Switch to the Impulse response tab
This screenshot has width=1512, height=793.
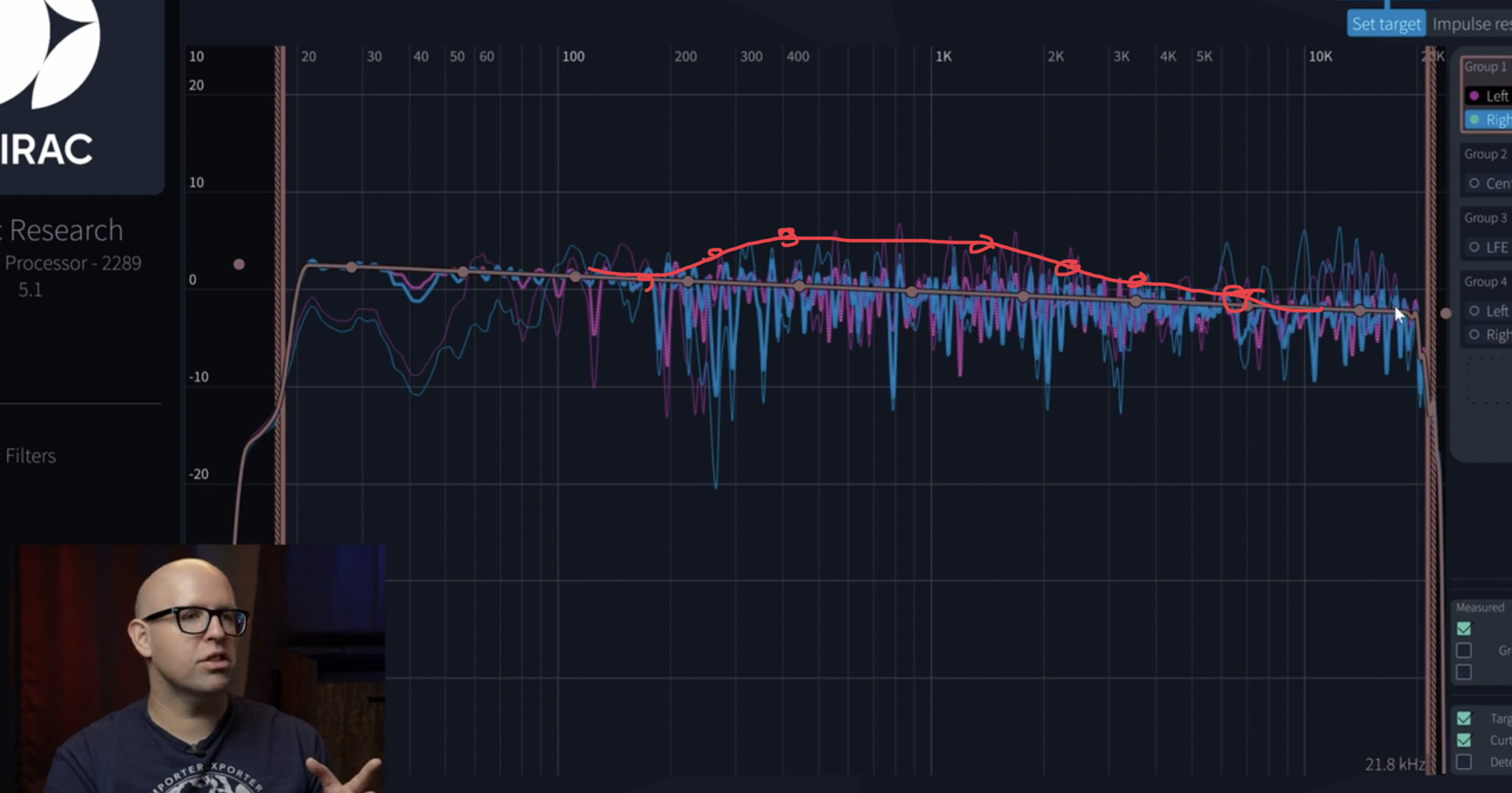[x=1471, y=24]
